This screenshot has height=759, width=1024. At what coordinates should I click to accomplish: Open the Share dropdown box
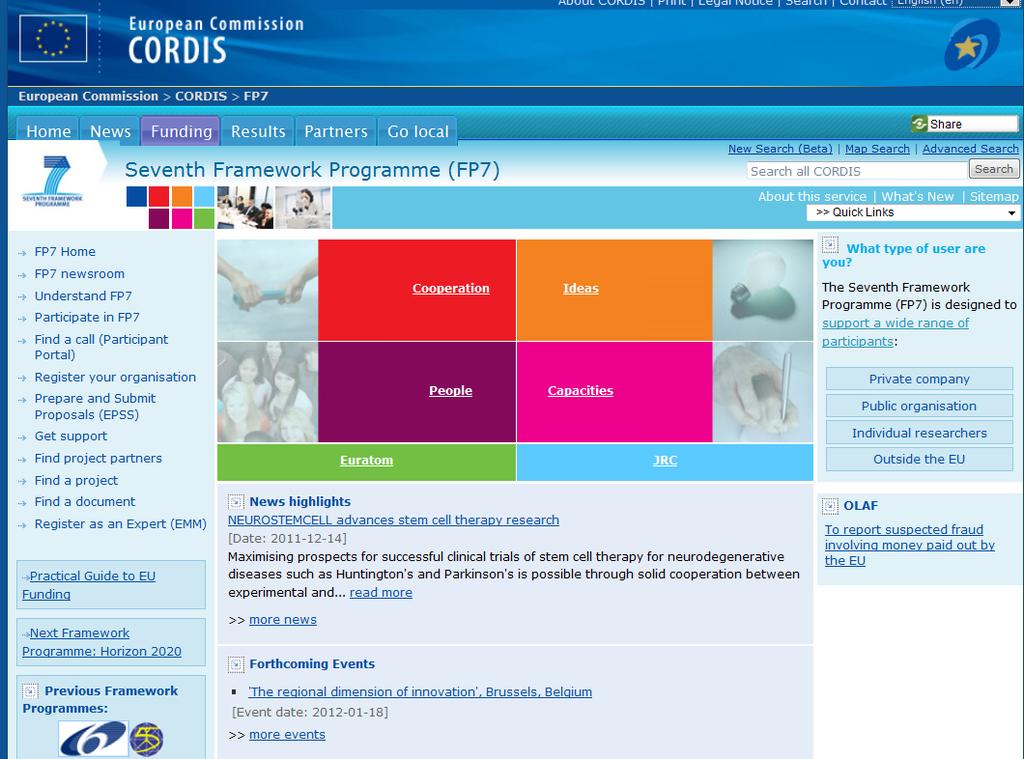pyautogui.click(x=965, y=123)
